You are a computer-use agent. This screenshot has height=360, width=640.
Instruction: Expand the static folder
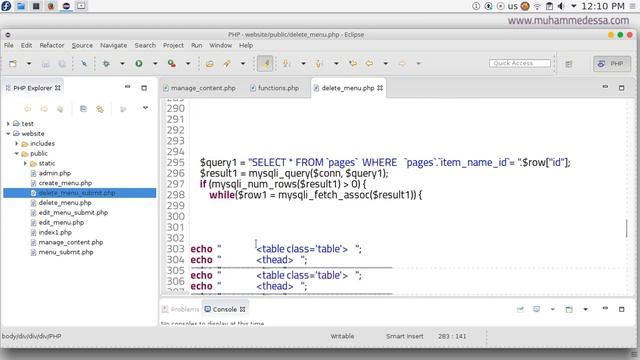(25, 163)
